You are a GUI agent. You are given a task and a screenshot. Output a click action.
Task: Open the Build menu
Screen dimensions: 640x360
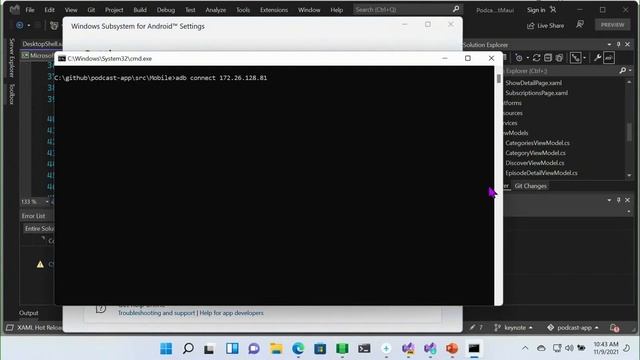pos(140,10)
